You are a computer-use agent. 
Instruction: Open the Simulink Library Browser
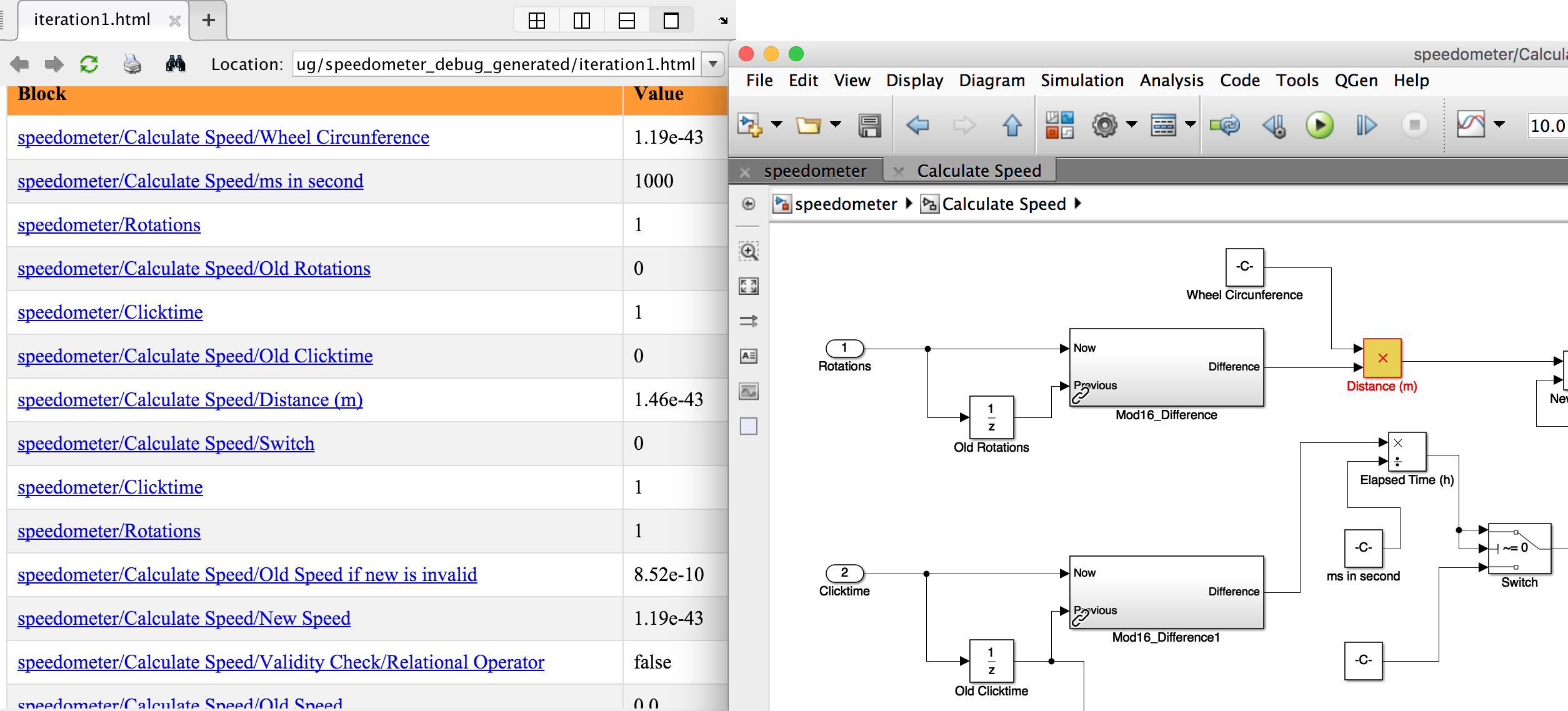pyautogui.click(x=1059, y=125)
